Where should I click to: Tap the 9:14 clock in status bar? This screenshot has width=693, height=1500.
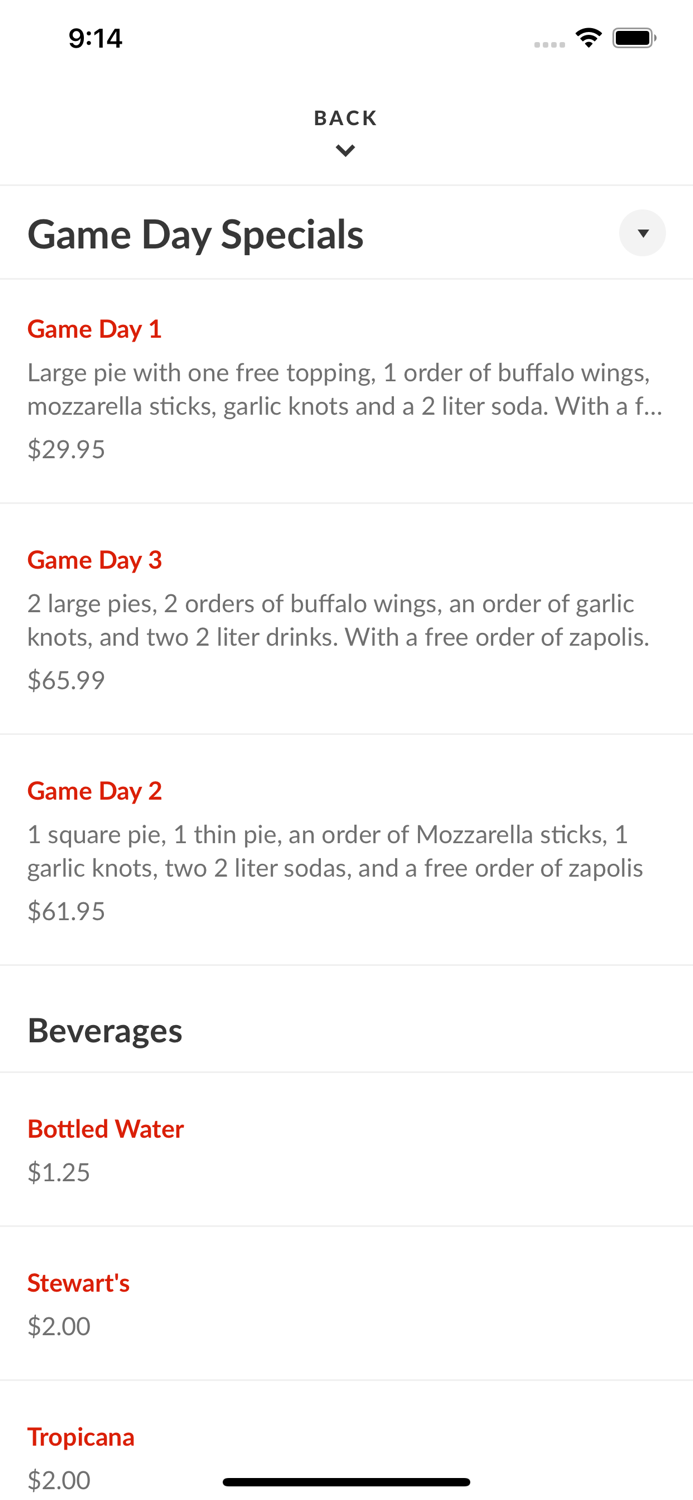click(x=95, y=38)
